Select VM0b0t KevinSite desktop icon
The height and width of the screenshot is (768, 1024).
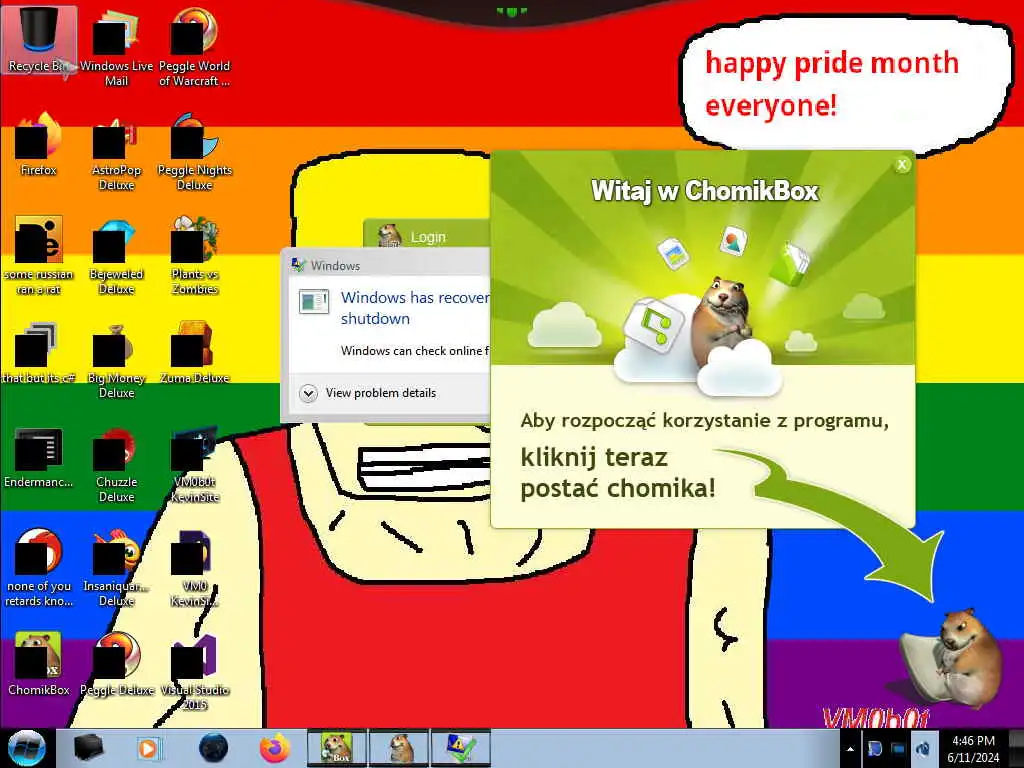point(194,464)
